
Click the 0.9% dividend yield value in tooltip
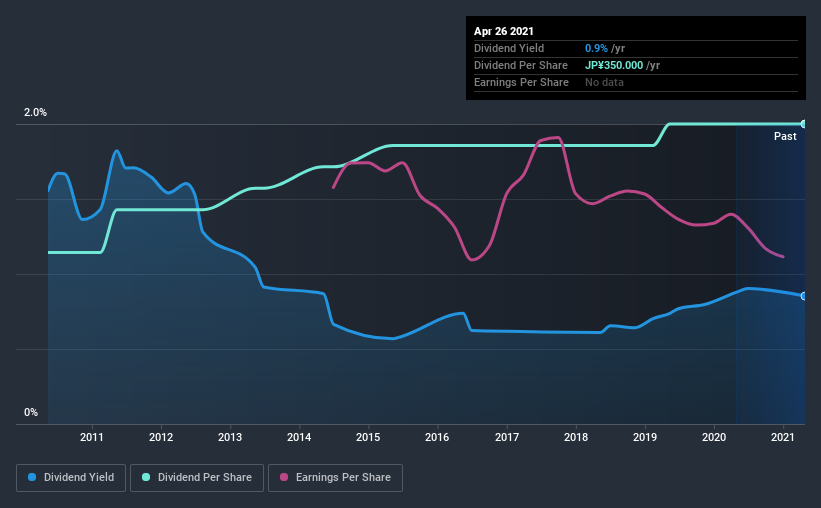[x=596, y=48]
